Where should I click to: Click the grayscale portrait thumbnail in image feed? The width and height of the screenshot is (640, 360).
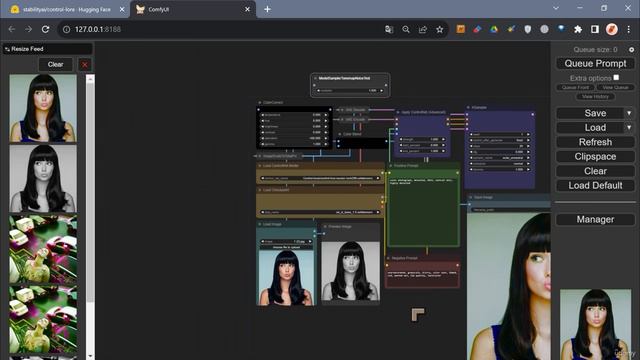[43, 179]
